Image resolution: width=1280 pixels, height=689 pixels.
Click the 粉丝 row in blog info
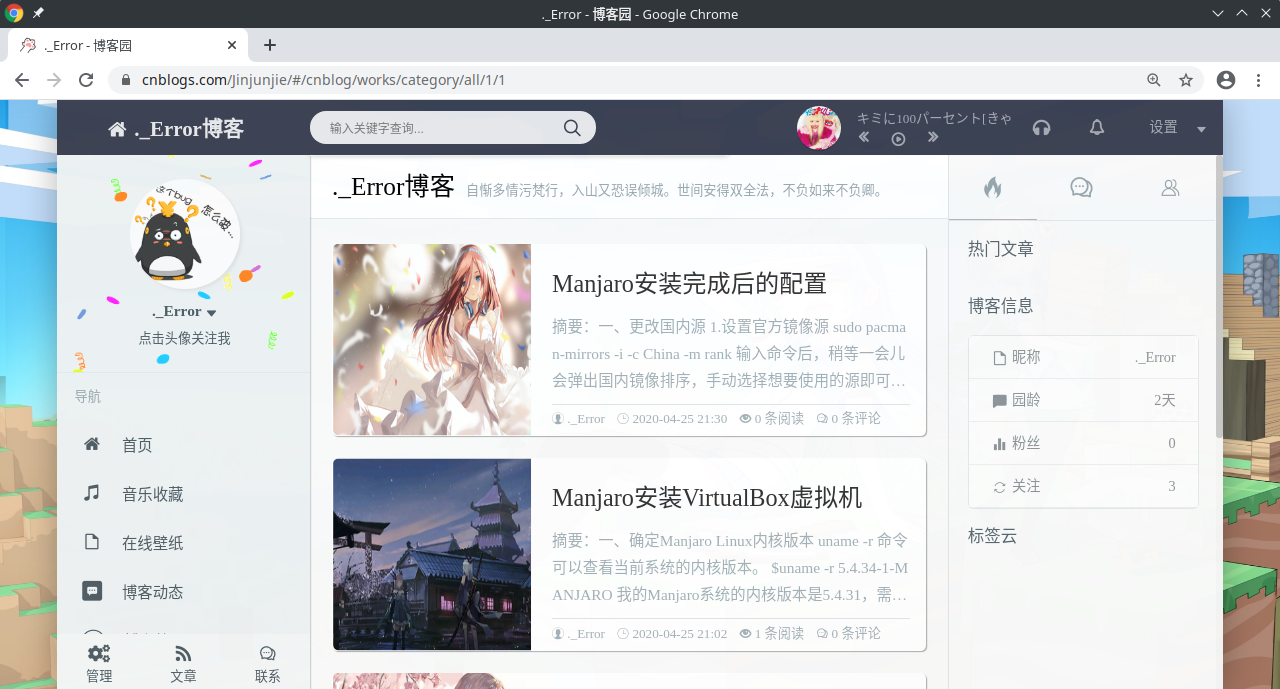tap(1083, 443)
